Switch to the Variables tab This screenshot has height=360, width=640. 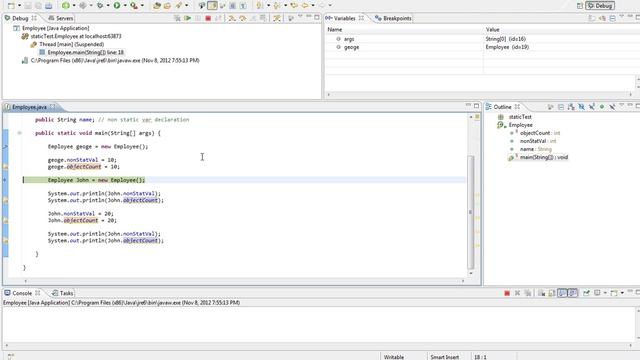pyautogui.click(x=344, y=18)
